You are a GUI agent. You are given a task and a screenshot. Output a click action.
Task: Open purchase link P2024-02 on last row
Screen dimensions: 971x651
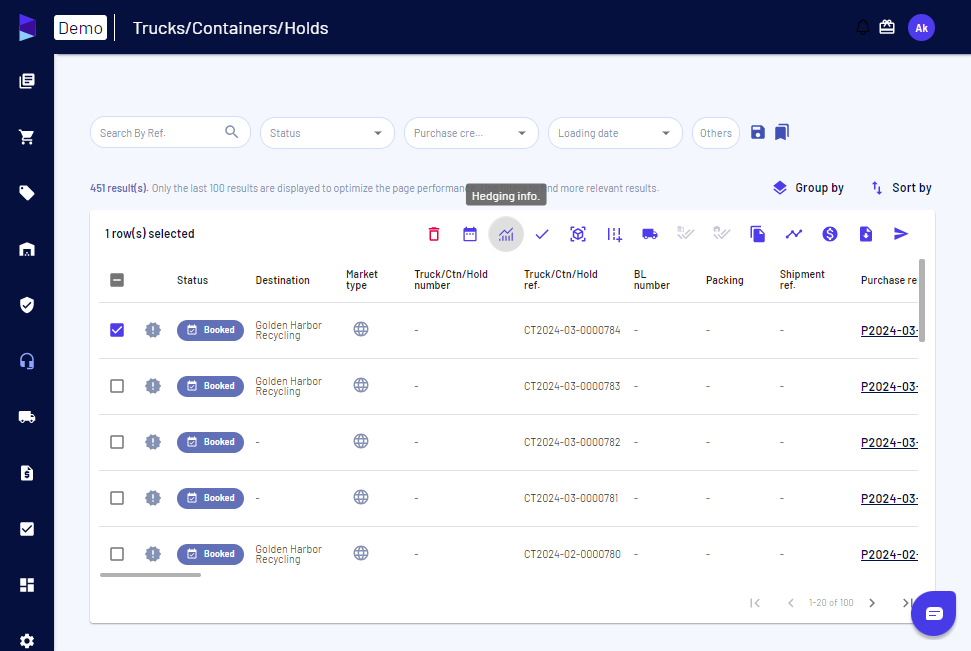[x=889, y=554]
